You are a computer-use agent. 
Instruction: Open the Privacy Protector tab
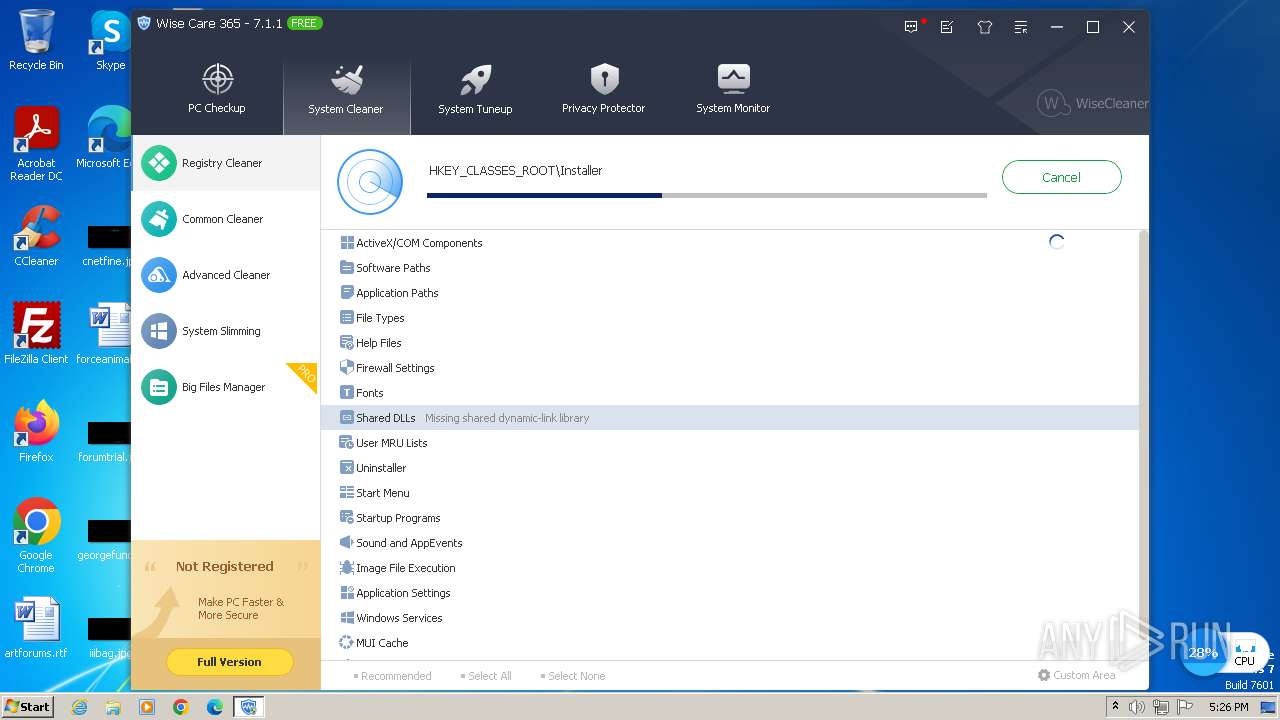click(603, 90)
